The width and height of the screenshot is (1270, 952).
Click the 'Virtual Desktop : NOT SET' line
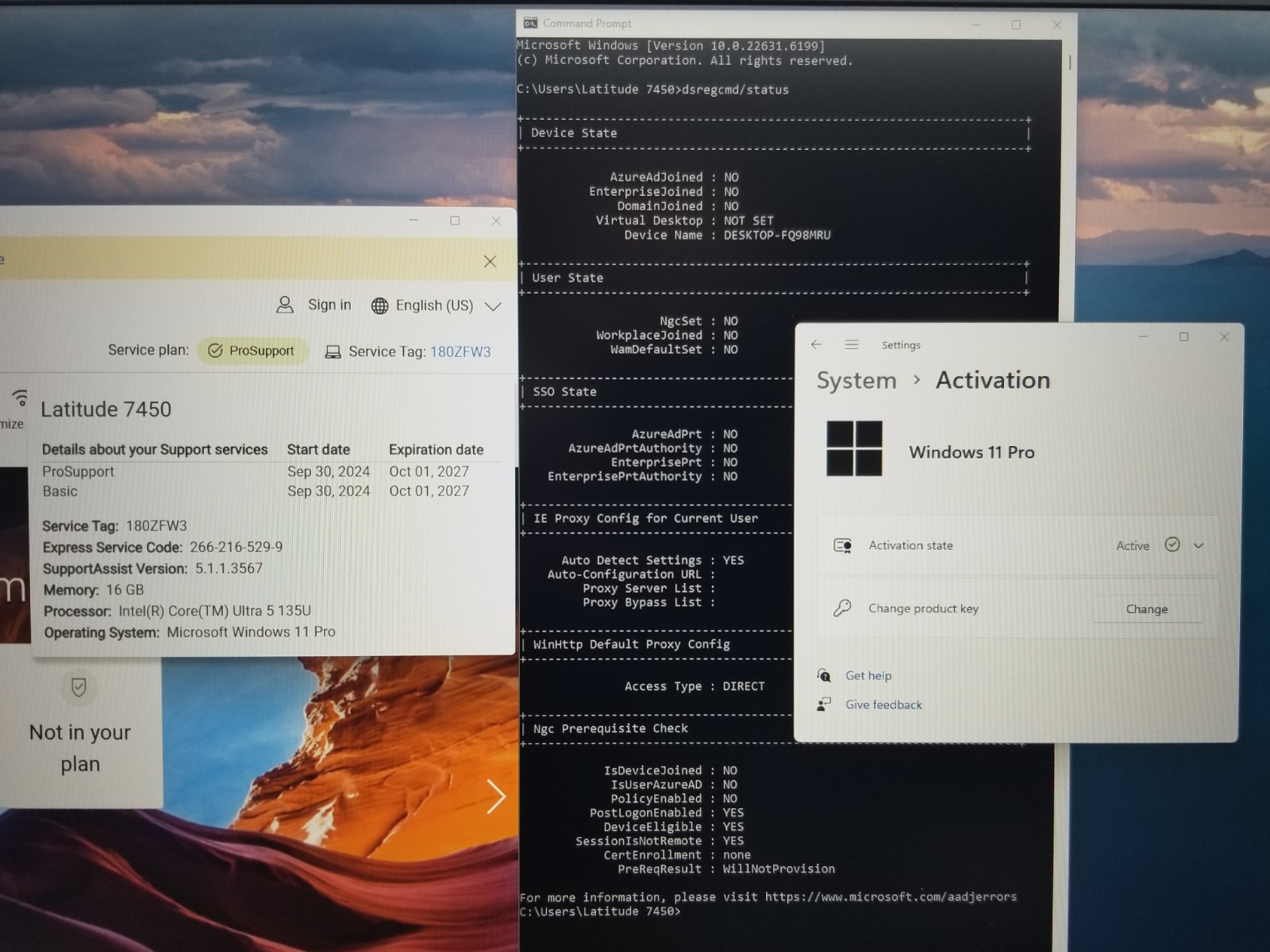coord(684,221)
